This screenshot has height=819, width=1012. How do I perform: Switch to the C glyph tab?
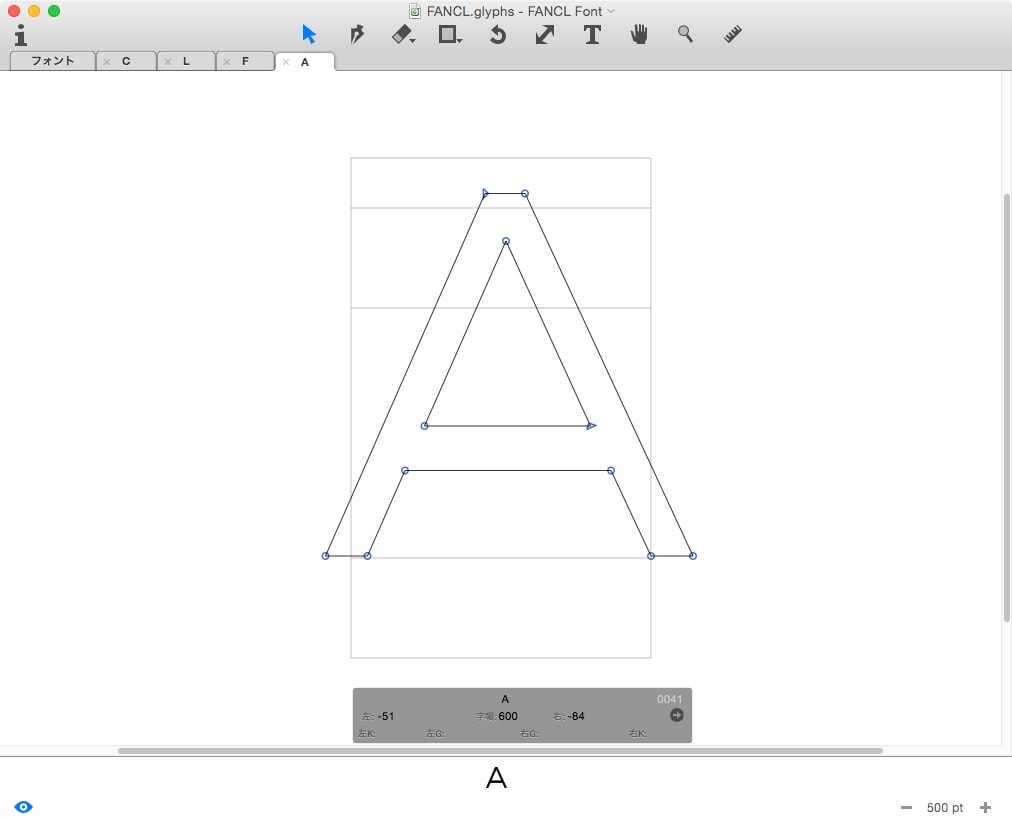point(126,61)
